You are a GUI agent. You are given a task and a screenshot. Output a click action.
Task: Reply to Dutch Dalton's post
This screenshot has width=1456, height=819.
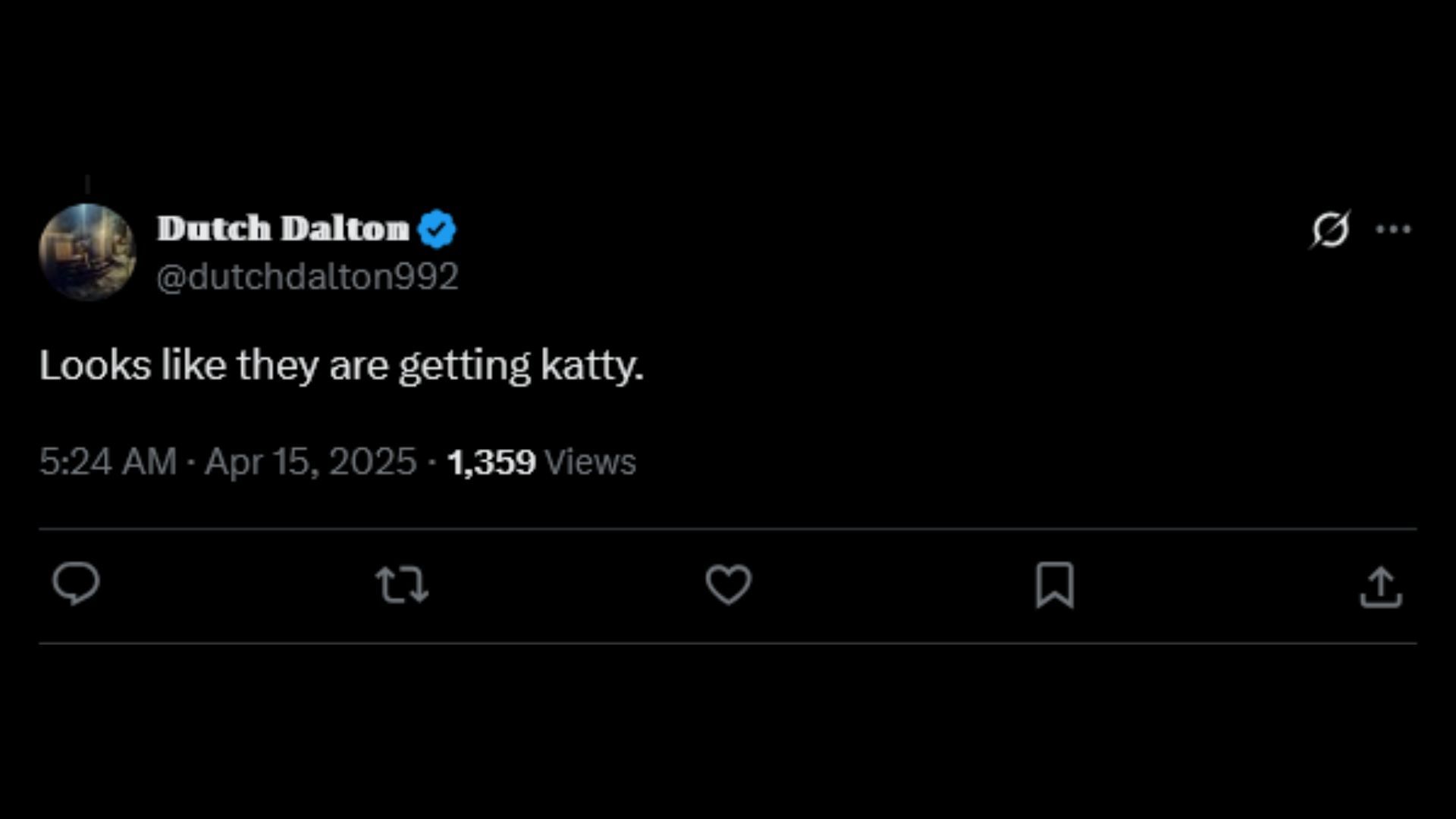(76, 584)
